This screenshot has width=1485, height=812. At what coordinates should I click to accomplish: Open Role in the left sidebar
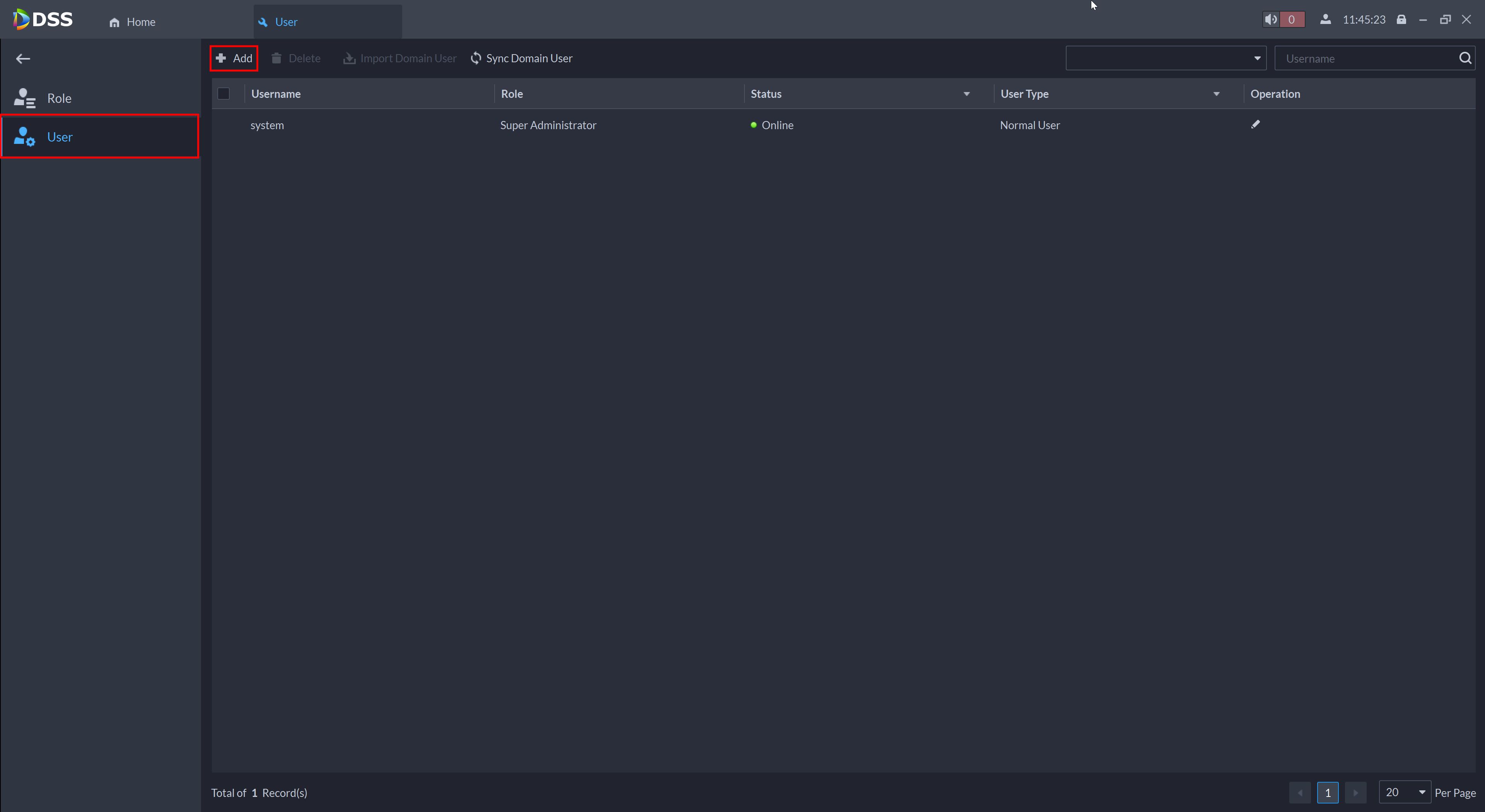point(59,99)
